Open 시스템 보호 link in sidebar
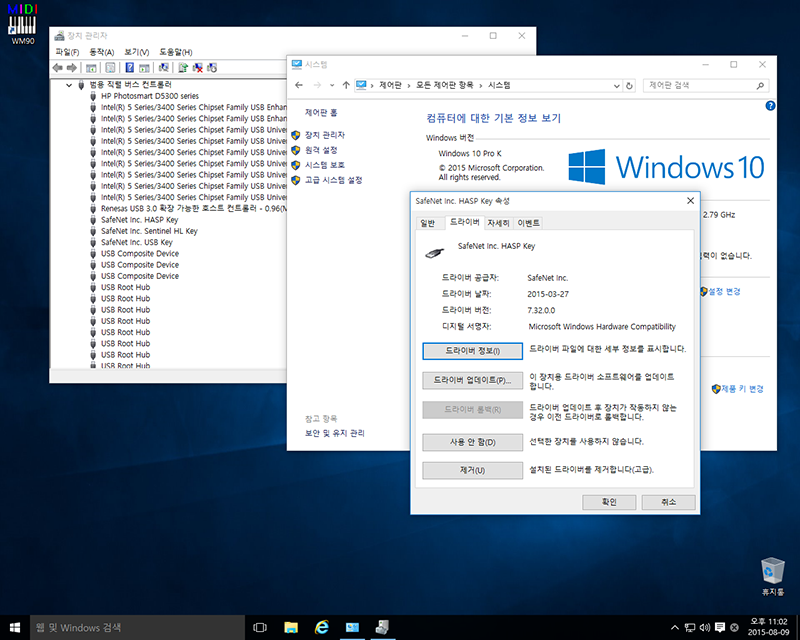The width and height of the screenshot is (800, 640). pos(325,165)
